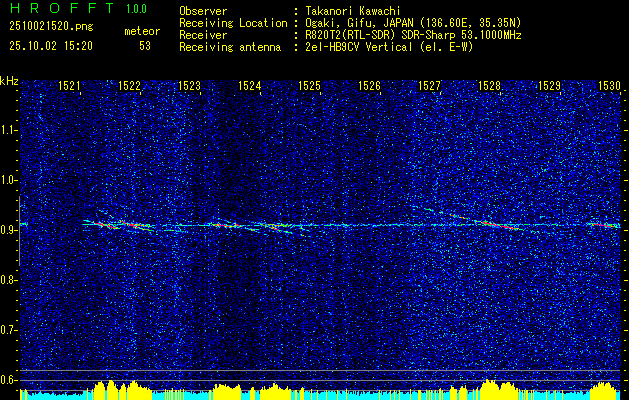Viewport: 629px width, 400px height.
Task: Click the Observer label
Action: pos(203,11)
